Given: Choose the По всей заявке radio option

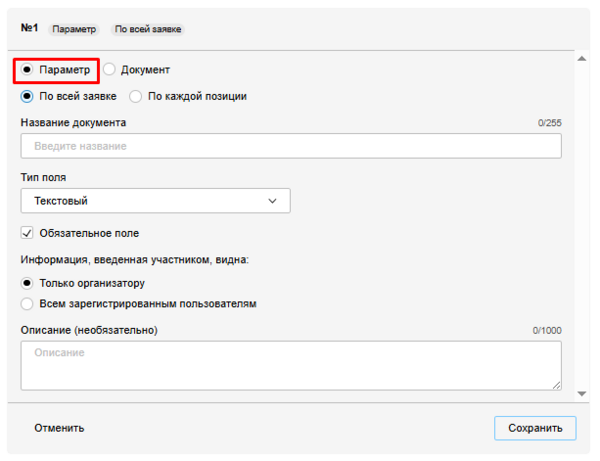Looking at the screenshot, I should [28, 97].
